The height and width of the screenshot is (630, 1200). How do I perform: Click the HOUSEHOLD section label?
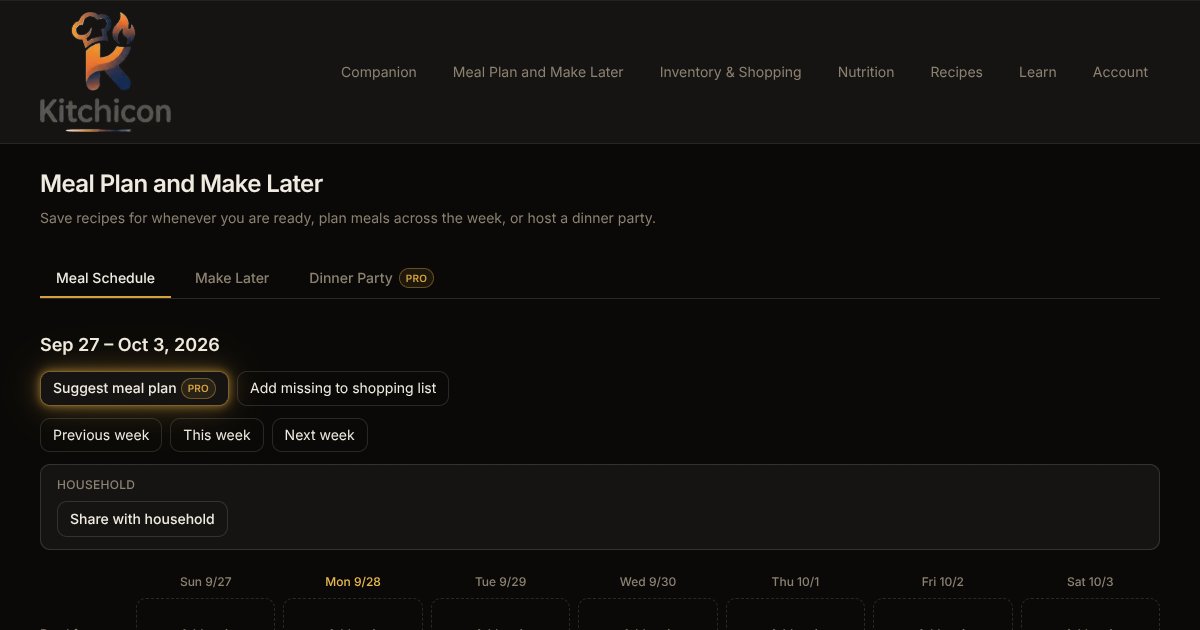click(x=96, y=485)
